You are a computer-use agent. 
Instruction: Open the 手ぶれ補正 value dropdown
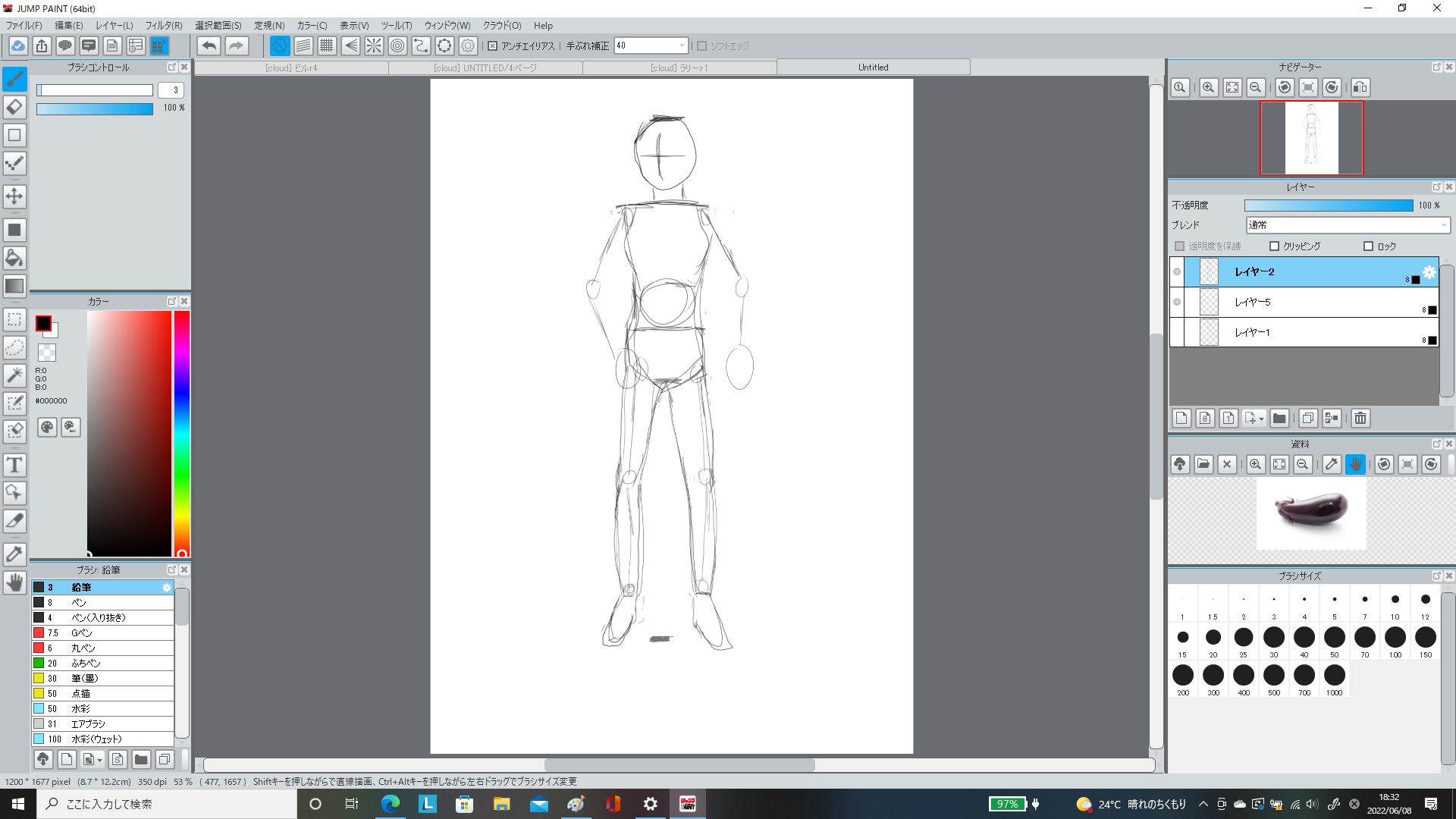(x=682, y=46)
